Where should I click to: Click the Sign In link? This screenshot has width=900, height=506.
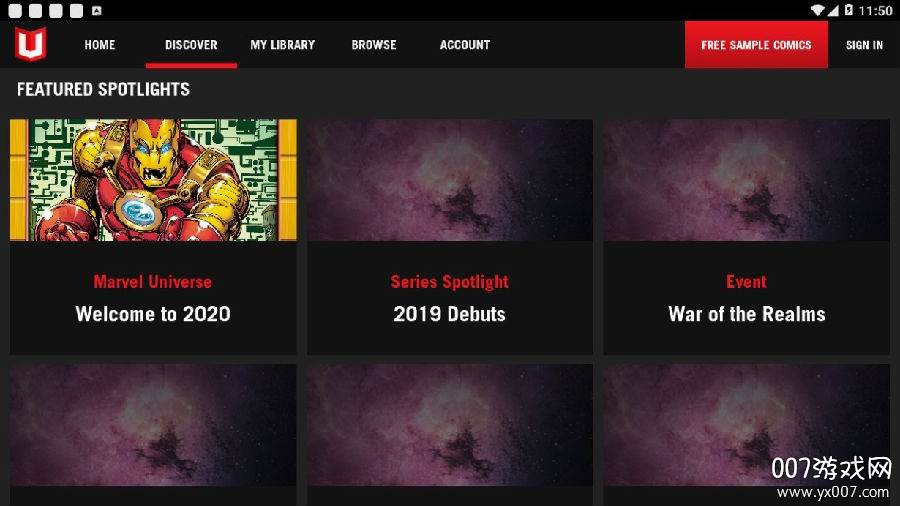coord(864,45)
